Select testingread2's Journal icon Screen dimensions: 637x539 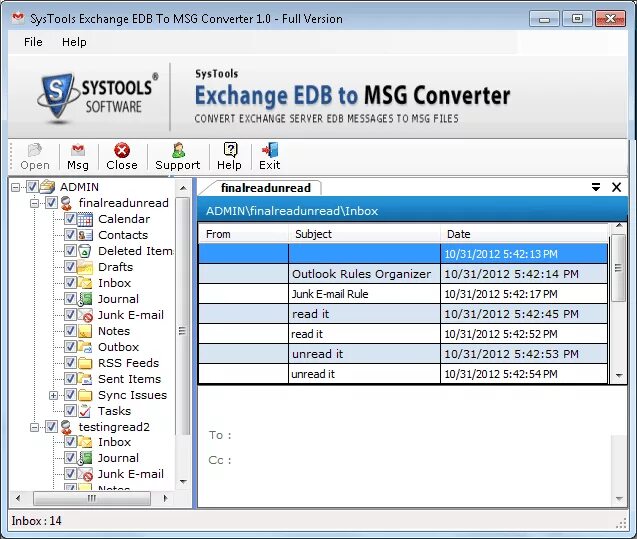pos(85,458)
